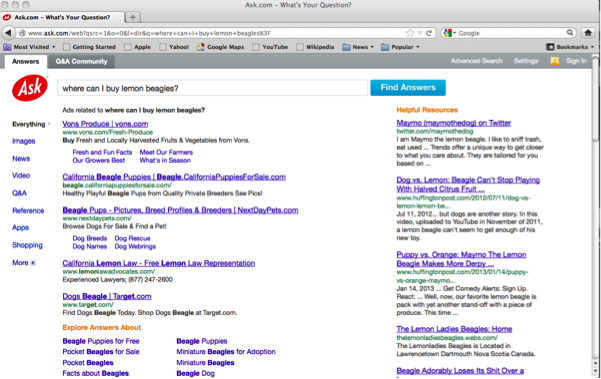Open Beagle Puppies for Free link
Image resolution: width=601 pixels, height=379 pixels.
click(101, 341)
